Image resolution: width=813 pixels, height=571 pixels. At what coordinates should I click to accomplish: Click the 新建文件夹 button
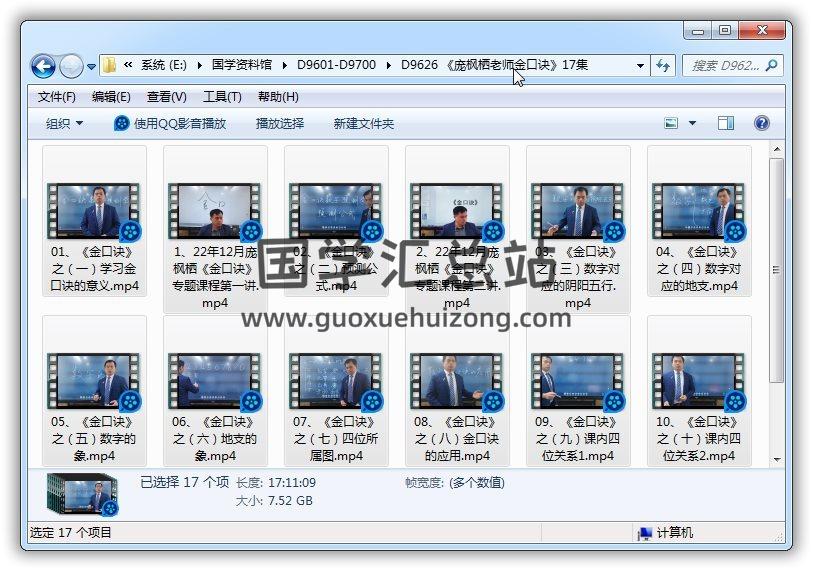click(x=364, y=124)
